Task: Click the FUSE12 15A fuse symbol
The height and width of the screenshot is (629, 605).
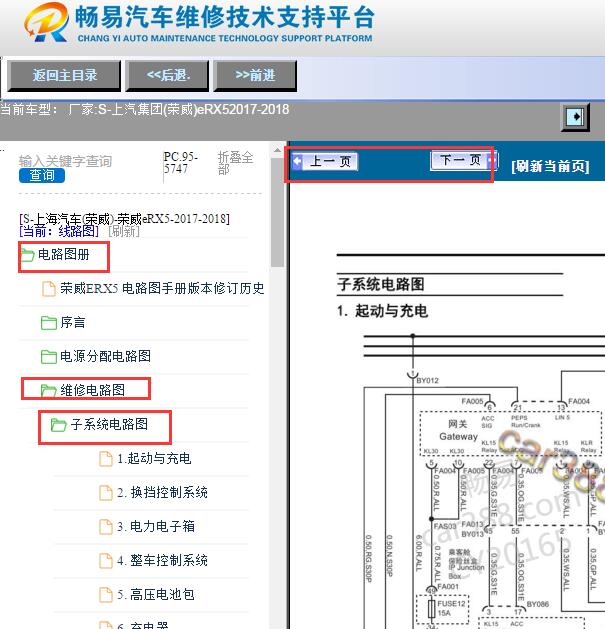Action: pos(432,608)
